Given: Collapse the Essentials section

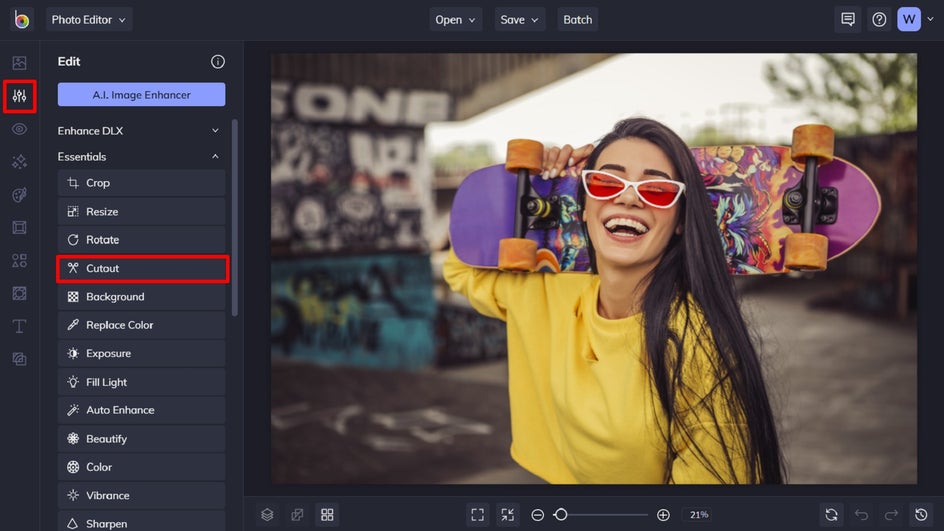Looking at the screenshot, I should 140,157.
